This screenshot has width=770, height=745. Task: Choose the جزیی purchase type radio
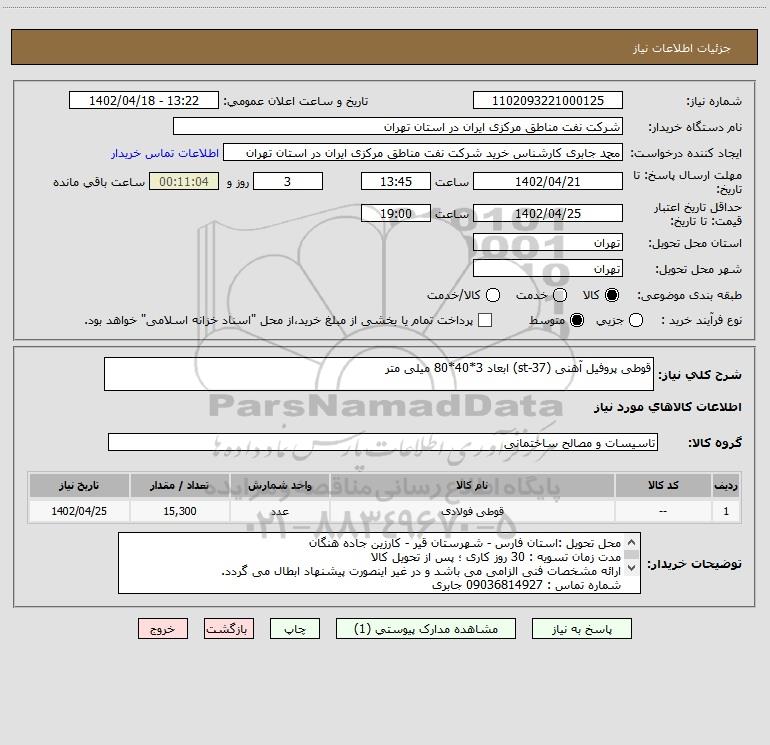tap(635, 321)
